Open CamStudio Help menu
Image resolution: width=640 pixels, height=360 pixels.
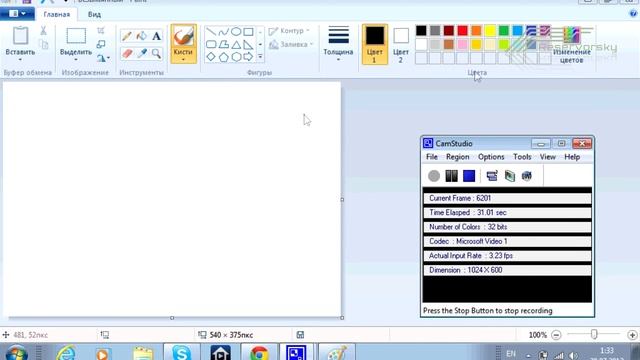[572, 157]
